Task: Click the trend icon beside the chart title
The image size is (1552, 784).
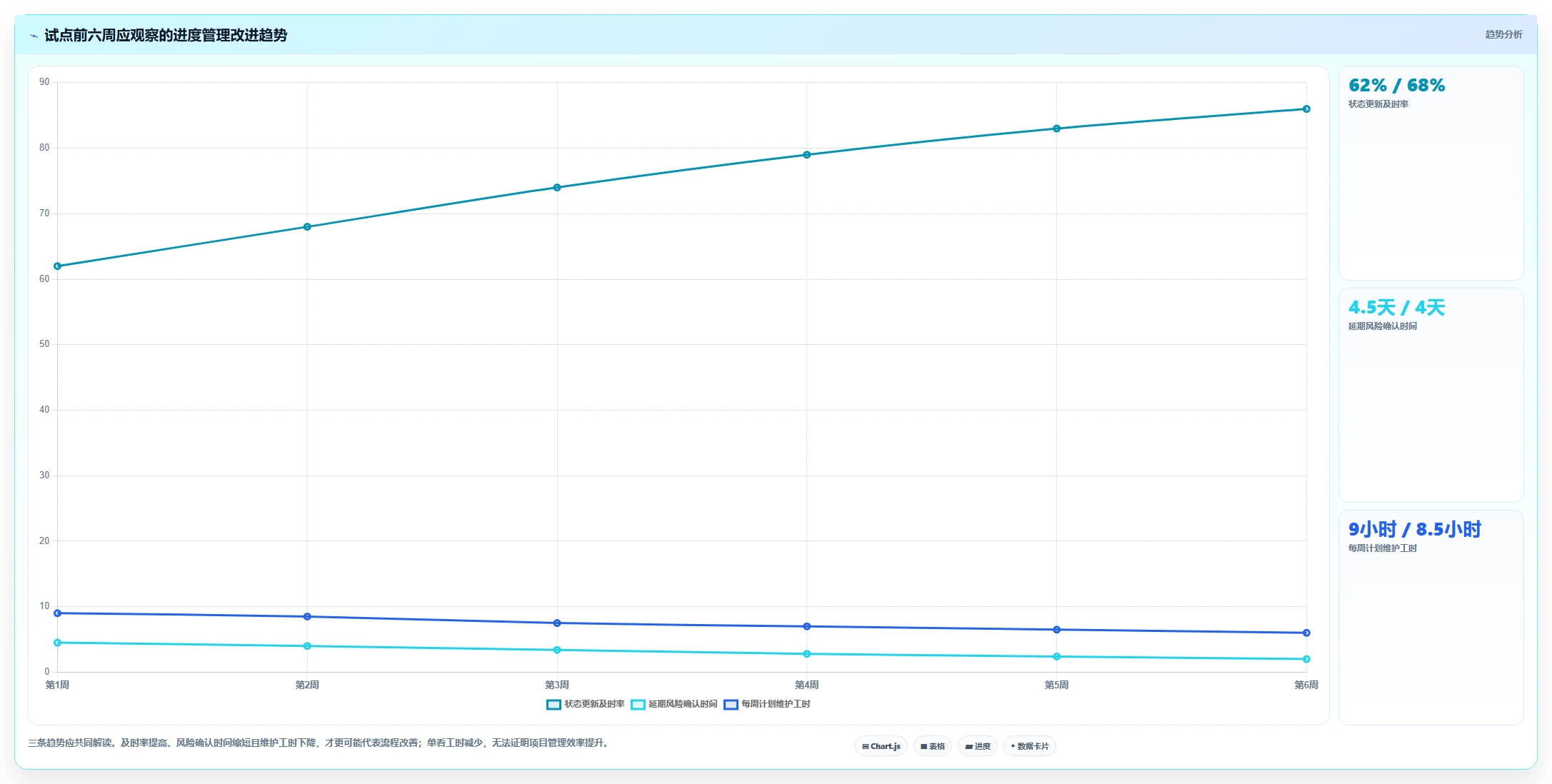Action: [34, 36]
